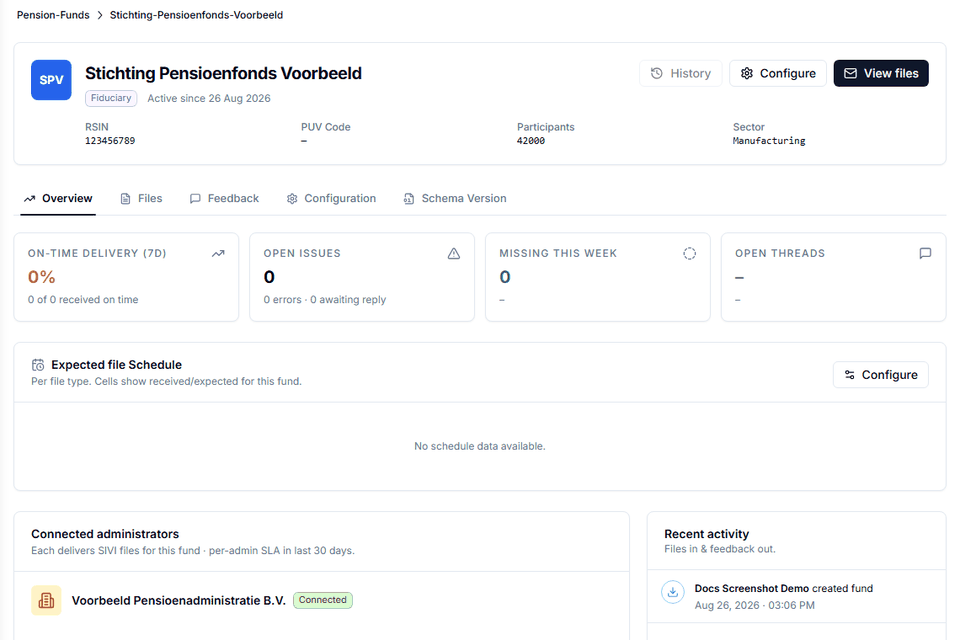Select the Overview tab

[58, 198]
